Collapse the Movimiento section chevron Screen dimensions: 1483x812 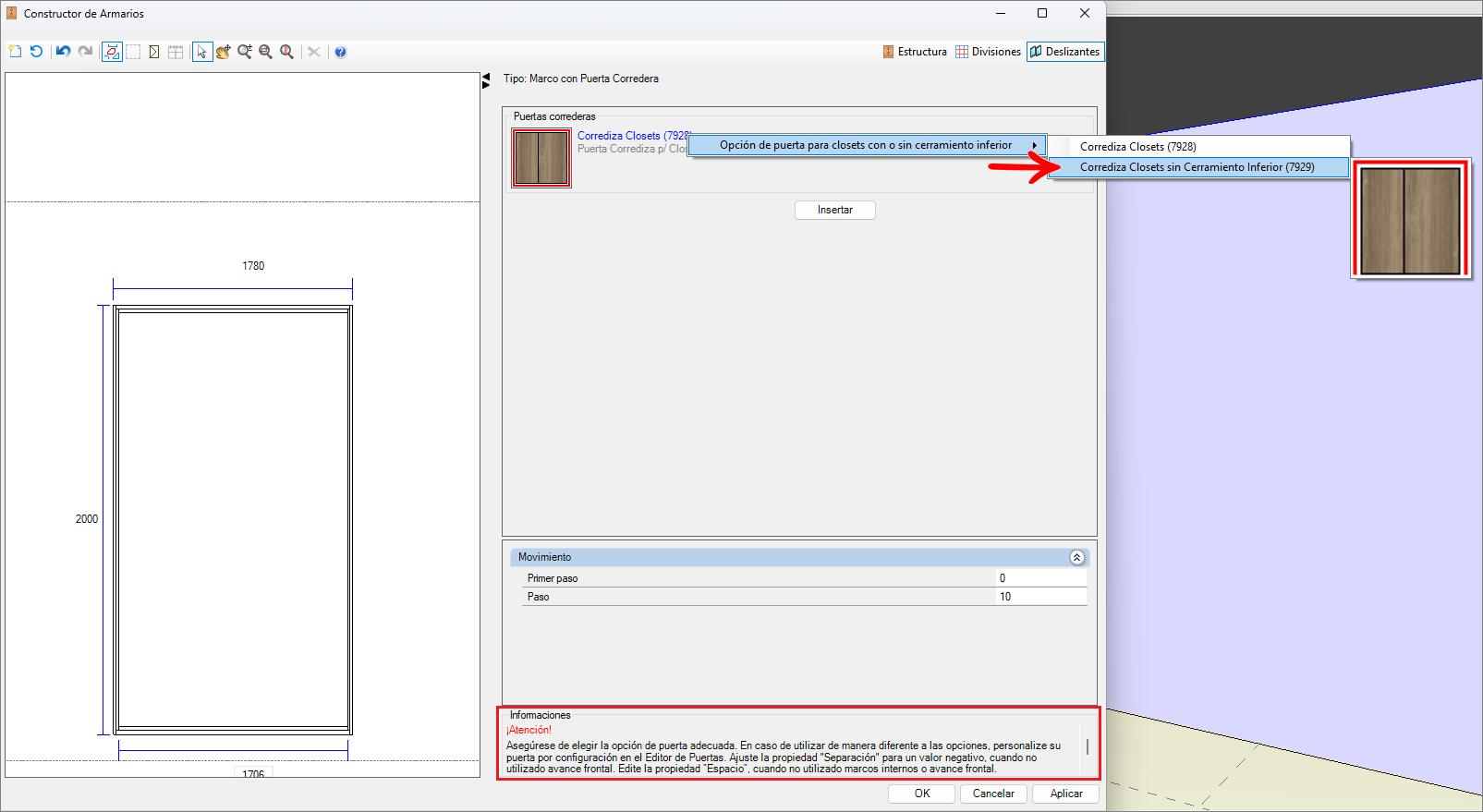click(1076, 557)
